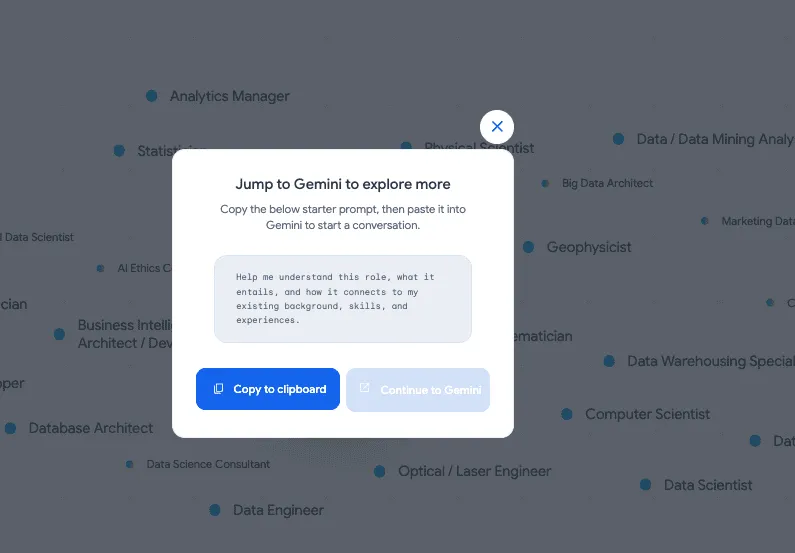
Task: Click the 'Jump to Gemini to explore more' heading
Action: point(343,184)
